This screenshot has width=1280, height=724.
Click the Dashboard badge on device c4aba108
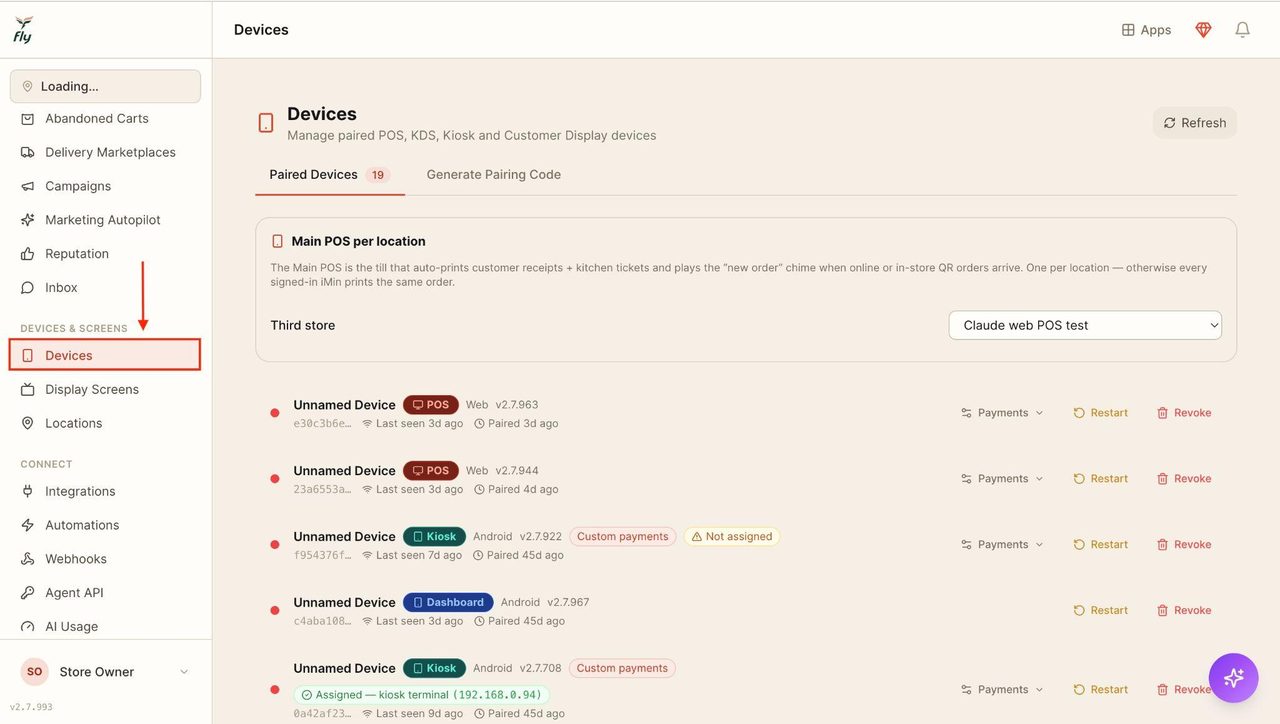[x=448, y=602]
